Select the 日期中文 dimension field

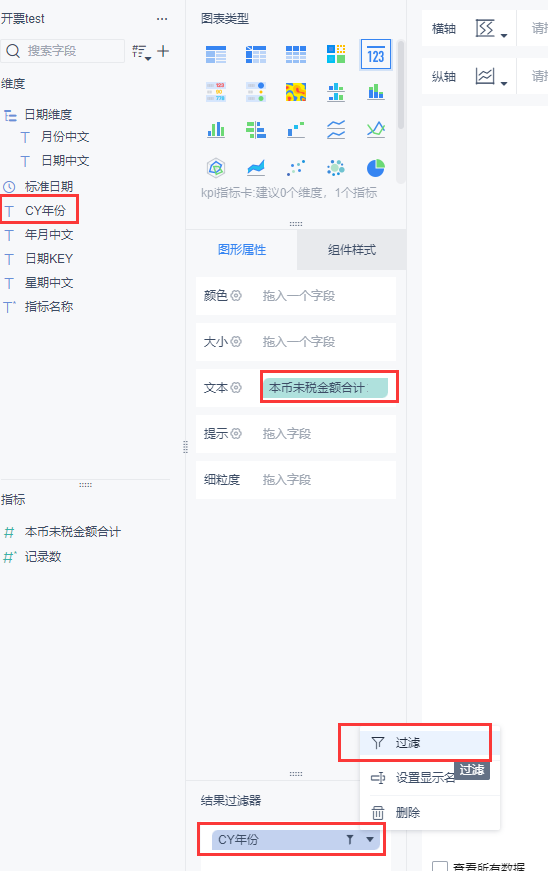coord(65,161)
